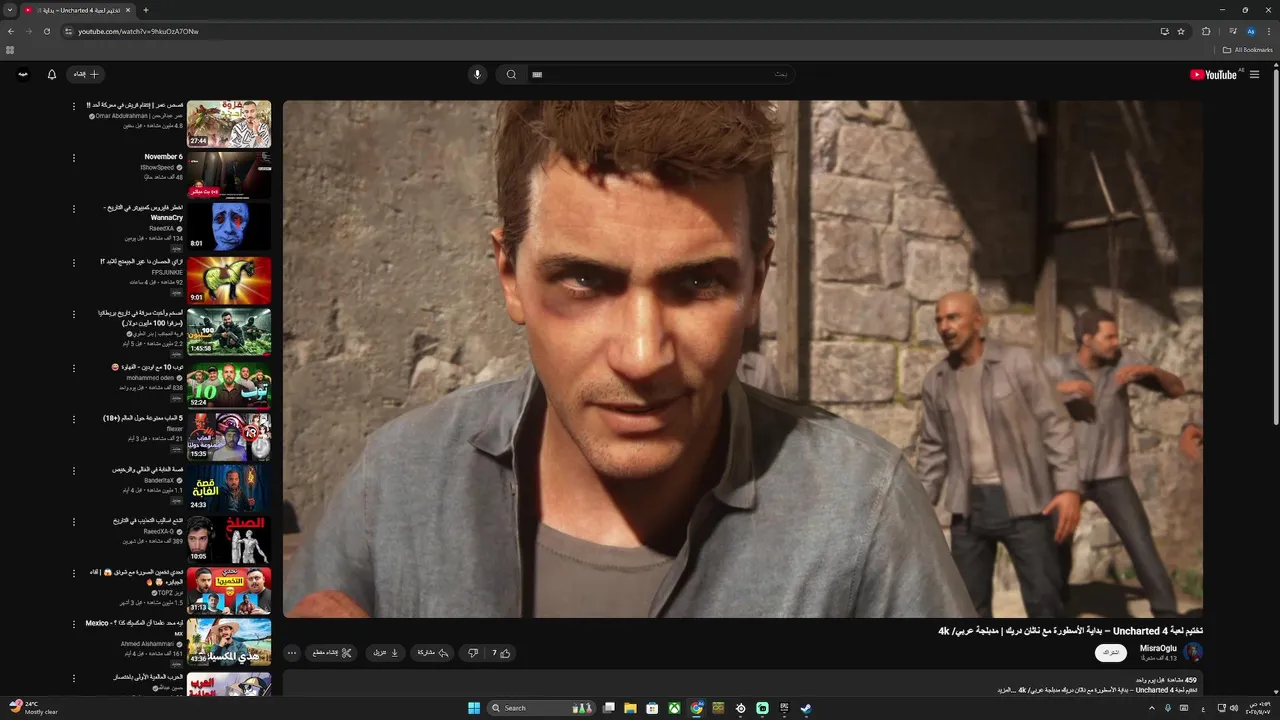The width and height of the screenshot is (1280, 720).
Task: Click the YouTube logo to go home
Action: (x=1213, y=74)
